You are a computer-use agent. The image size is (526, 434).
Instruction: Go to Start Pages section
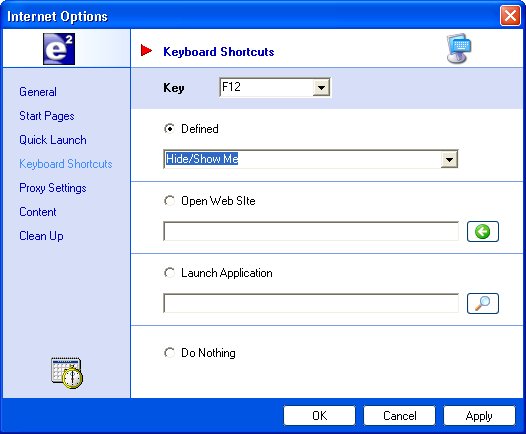click(x=47, y=116)
